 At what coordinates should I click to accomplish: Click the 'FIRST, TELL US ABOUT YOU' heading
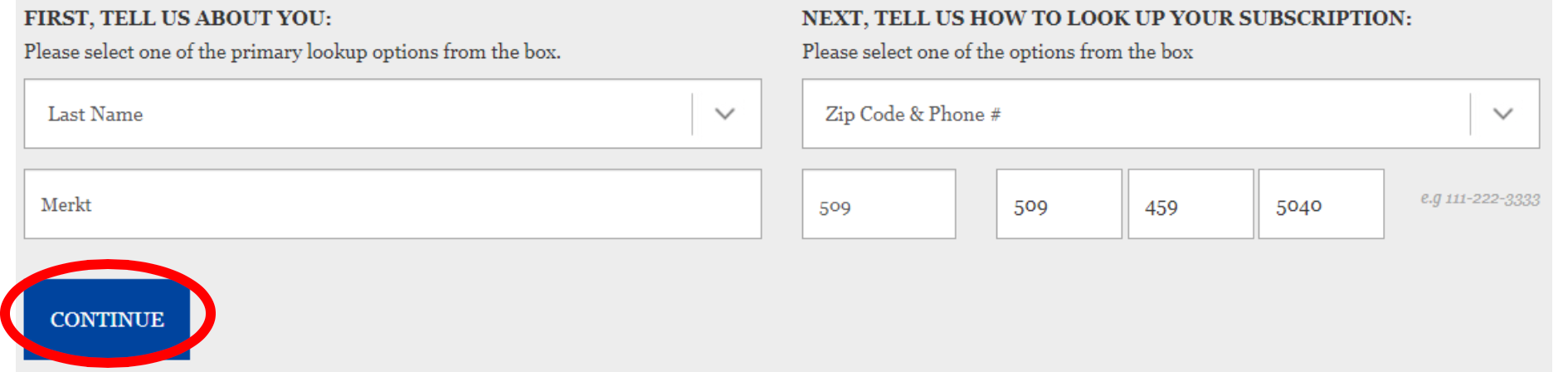[178, 18]
